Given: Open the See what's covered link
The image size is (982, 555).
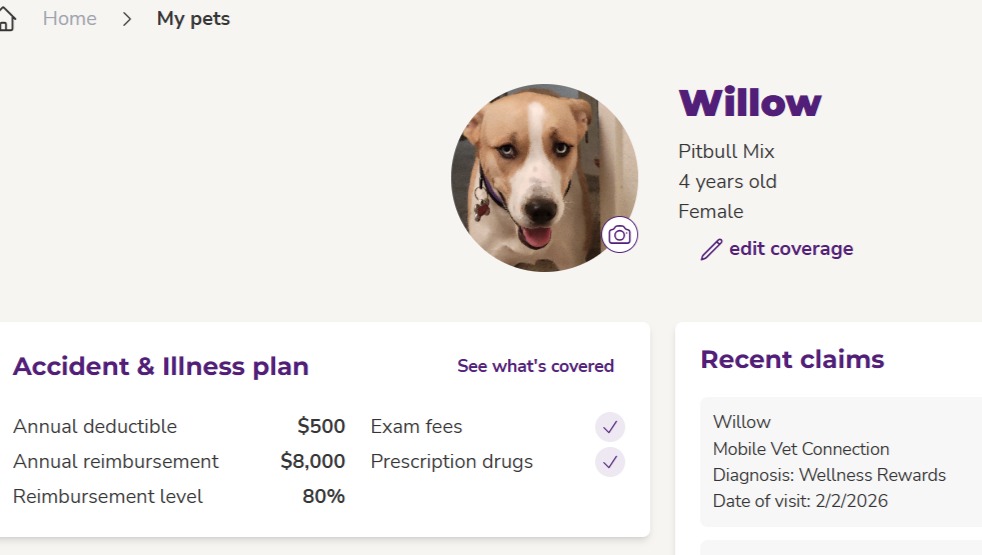Looking at the screenshot, I should pos(535,366).
